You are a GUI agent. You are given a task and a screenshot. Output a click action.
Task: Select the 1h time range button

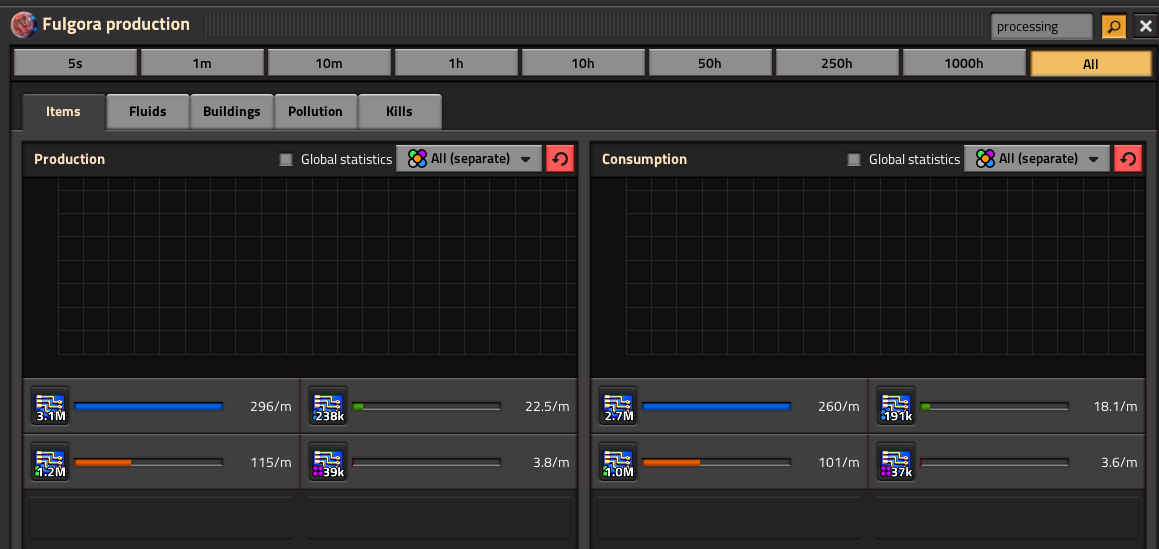point(456,64)
